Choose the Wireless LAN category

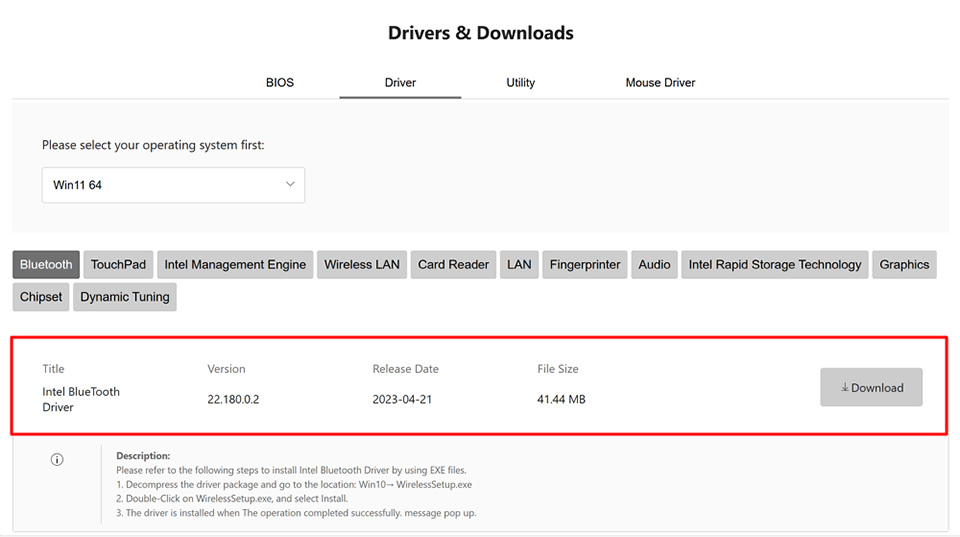click(x=362, y=265)
